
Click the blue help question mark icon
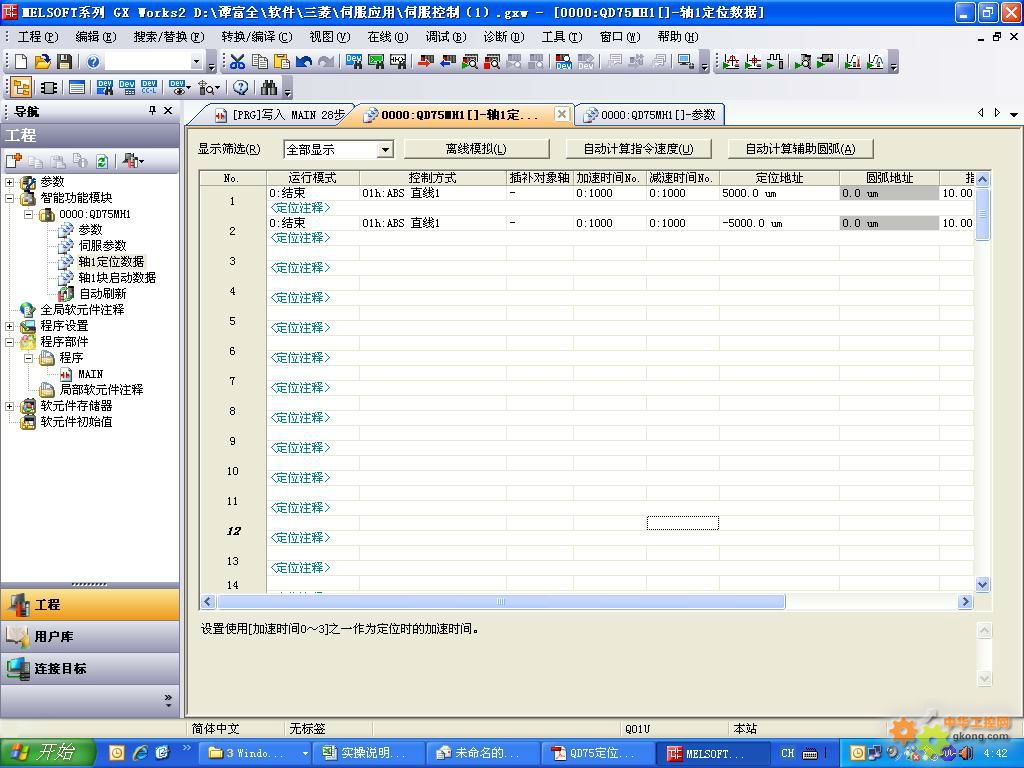(x=93, y=61)
